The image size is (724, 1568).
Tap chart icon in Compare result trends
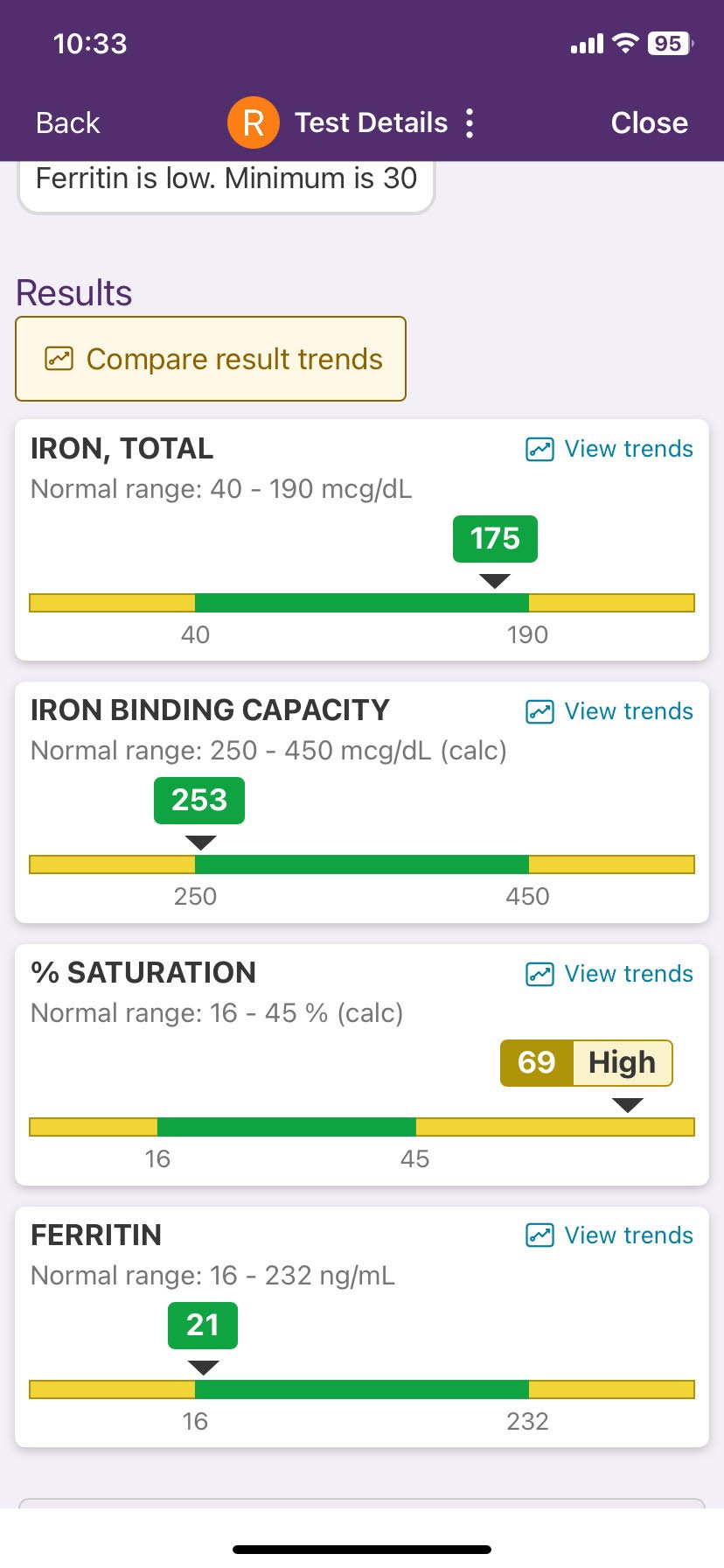pyautogui.click(x=59, y=359)
